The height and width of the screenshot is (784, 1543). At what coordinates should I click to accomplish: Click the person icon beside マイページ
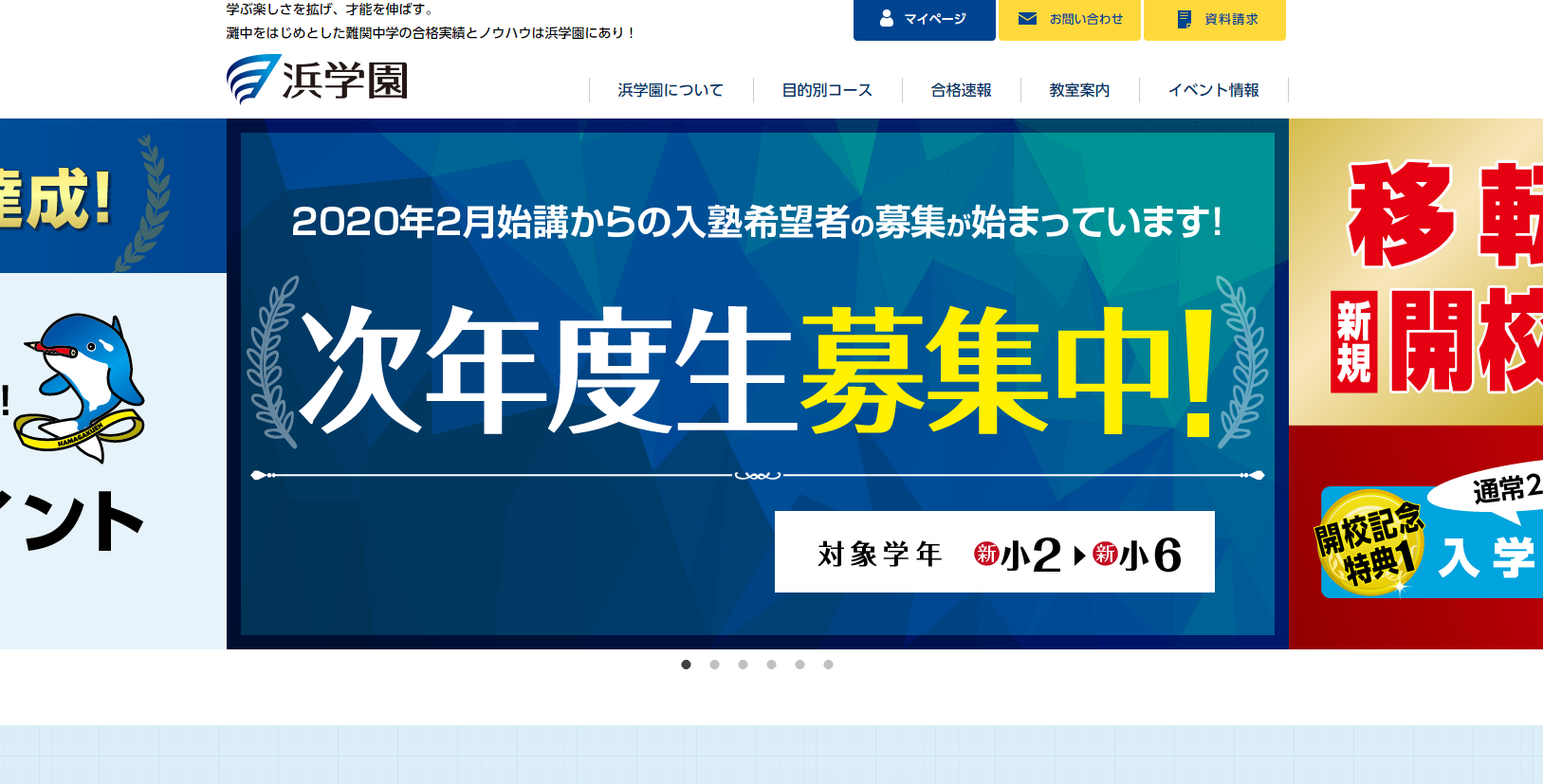(887, 19)
